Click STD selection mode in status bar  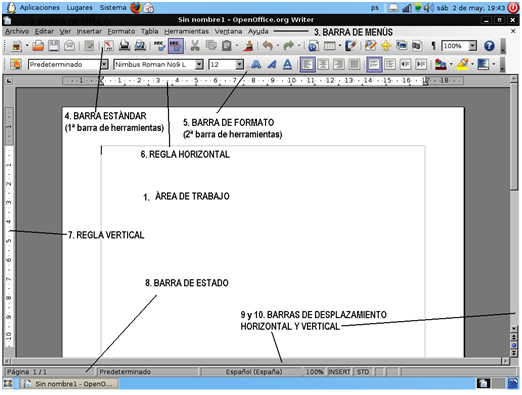coord(363,372)
